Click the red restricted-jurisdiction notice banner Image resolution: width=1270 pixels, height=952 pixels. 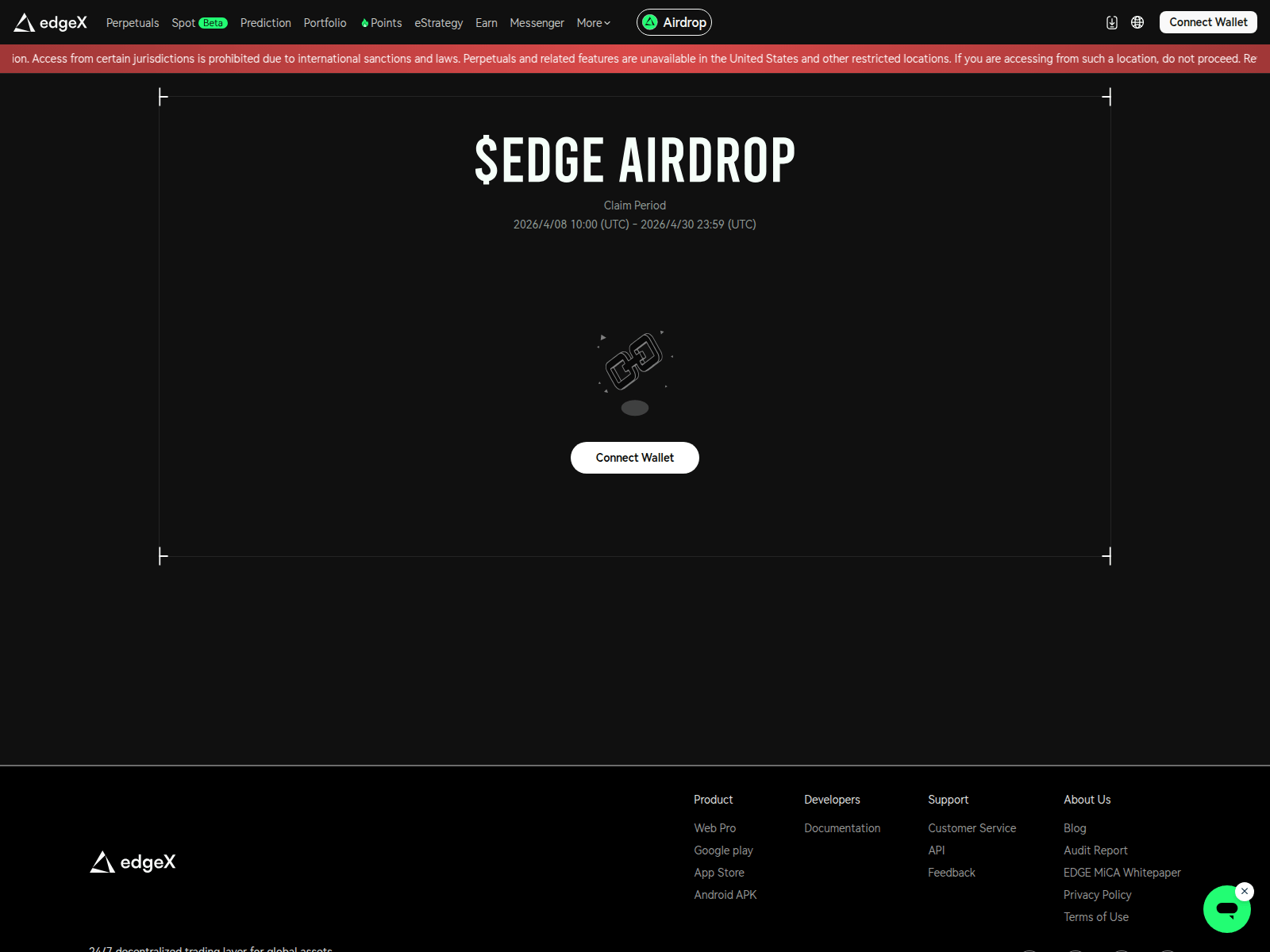[x=635, y=59]
